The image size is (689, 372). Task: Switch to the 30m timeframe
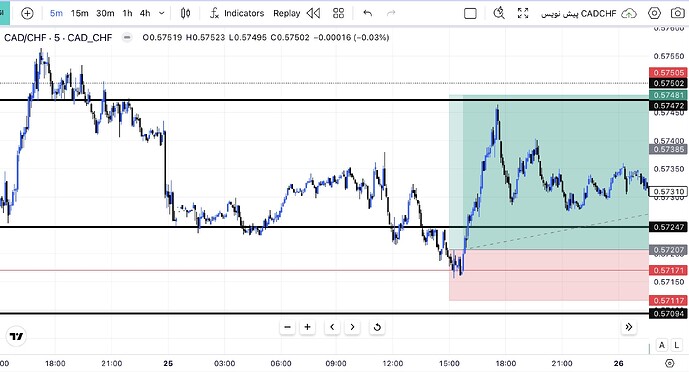pos(105,13)
